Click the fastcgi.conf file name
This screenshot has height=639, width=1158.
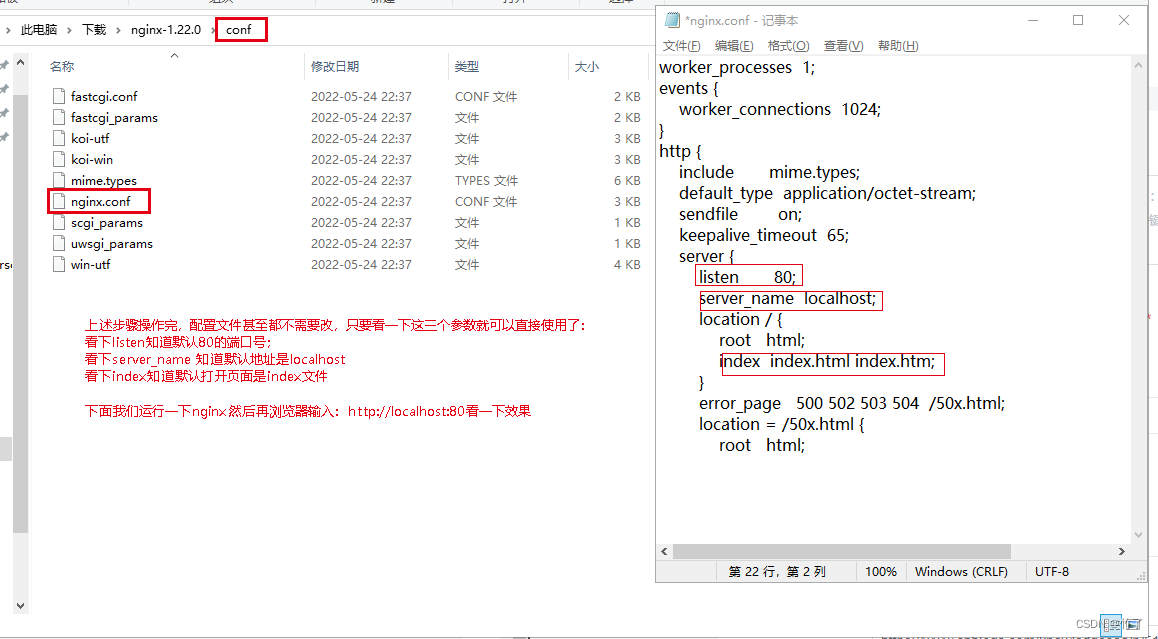click(x=104, y=96)
